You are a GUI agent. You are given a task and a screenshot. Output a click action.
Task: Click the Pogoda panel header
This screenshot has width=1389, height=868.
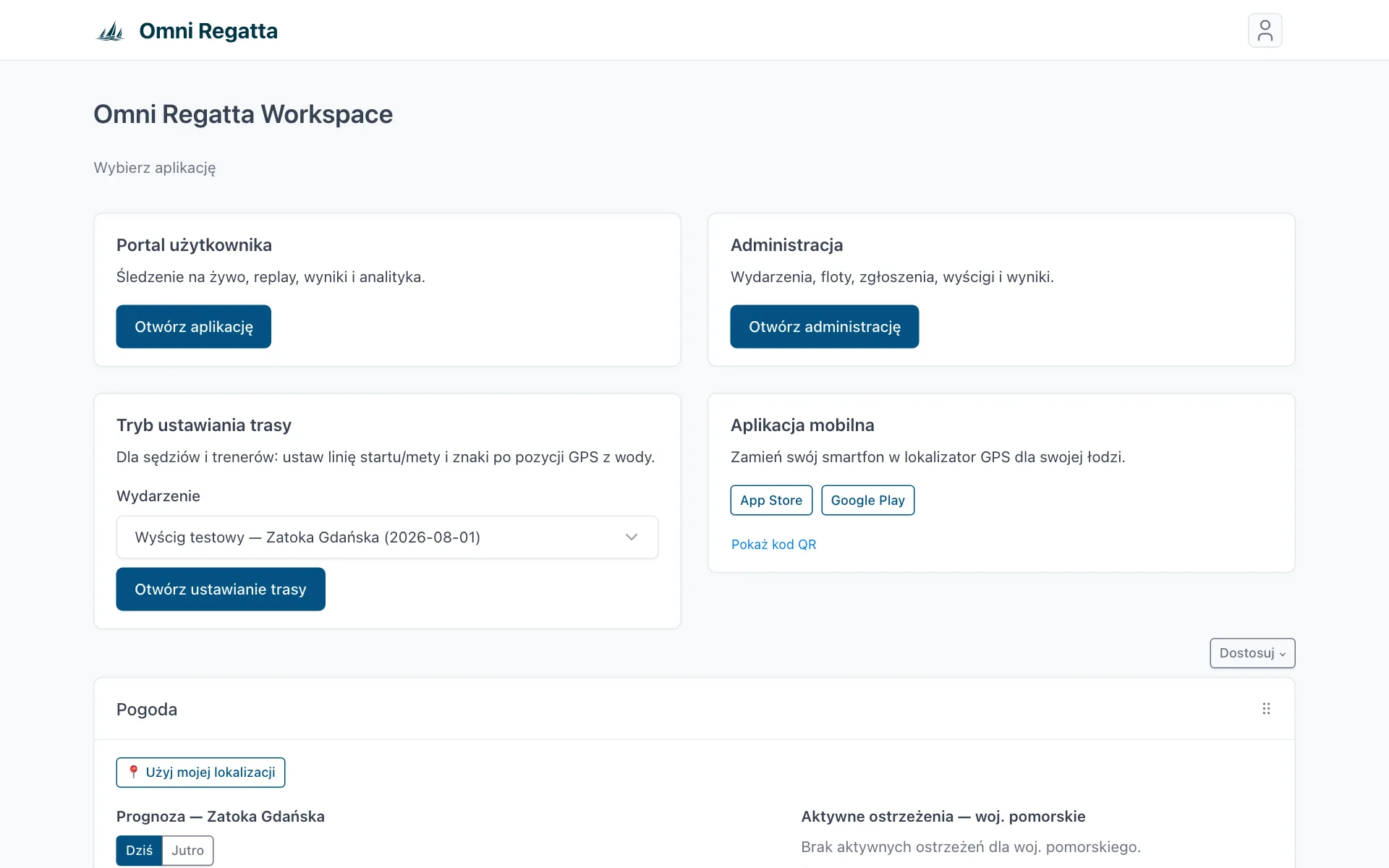click(694, 709)
